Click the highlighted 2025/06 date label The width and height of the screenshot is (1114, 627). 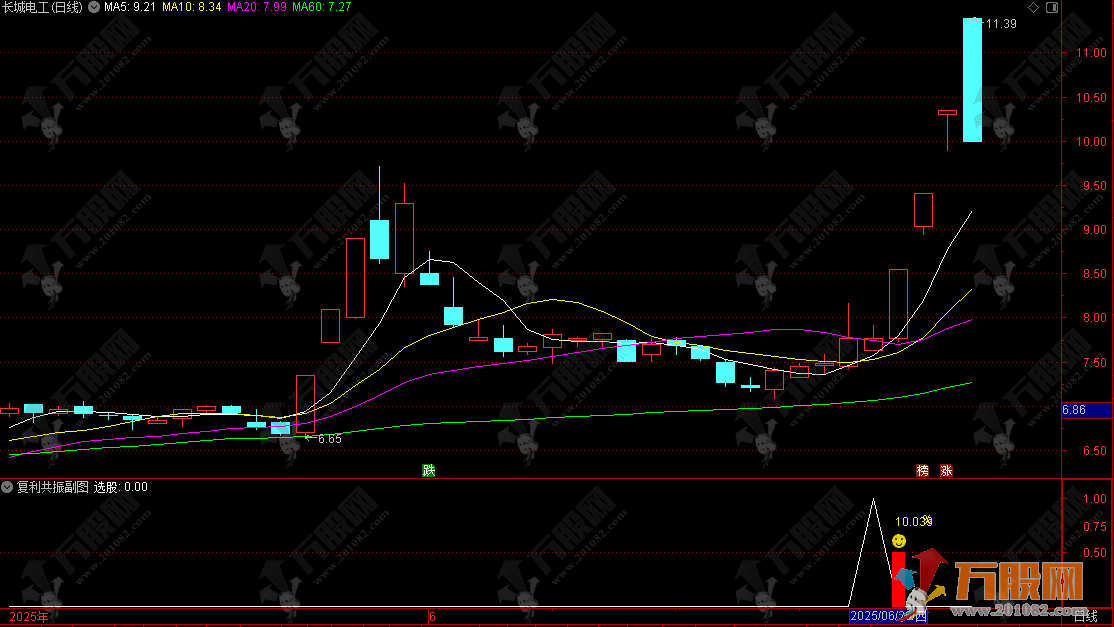pyautogui.click(x=888, y=616)
